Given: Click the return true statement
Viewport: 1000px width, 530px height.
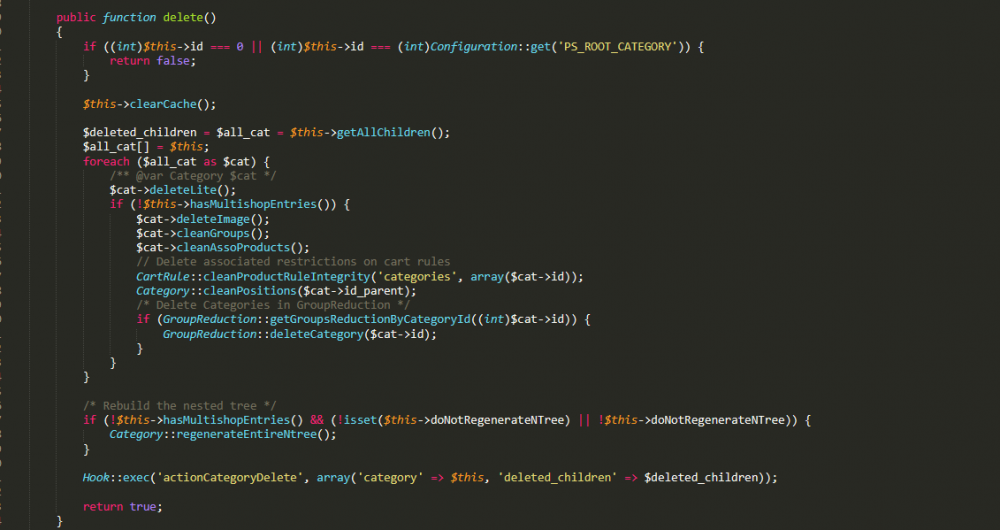Looking at the screenshot, I should 122,506.
